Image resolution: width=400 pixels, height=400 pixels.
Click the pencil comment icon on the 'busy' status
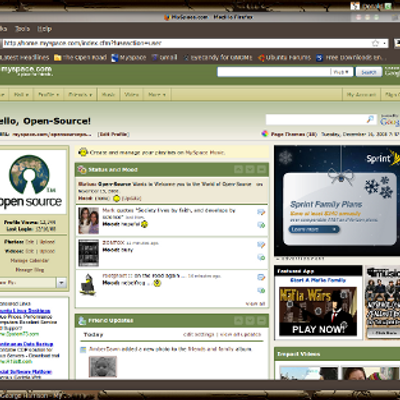(261, 245)
